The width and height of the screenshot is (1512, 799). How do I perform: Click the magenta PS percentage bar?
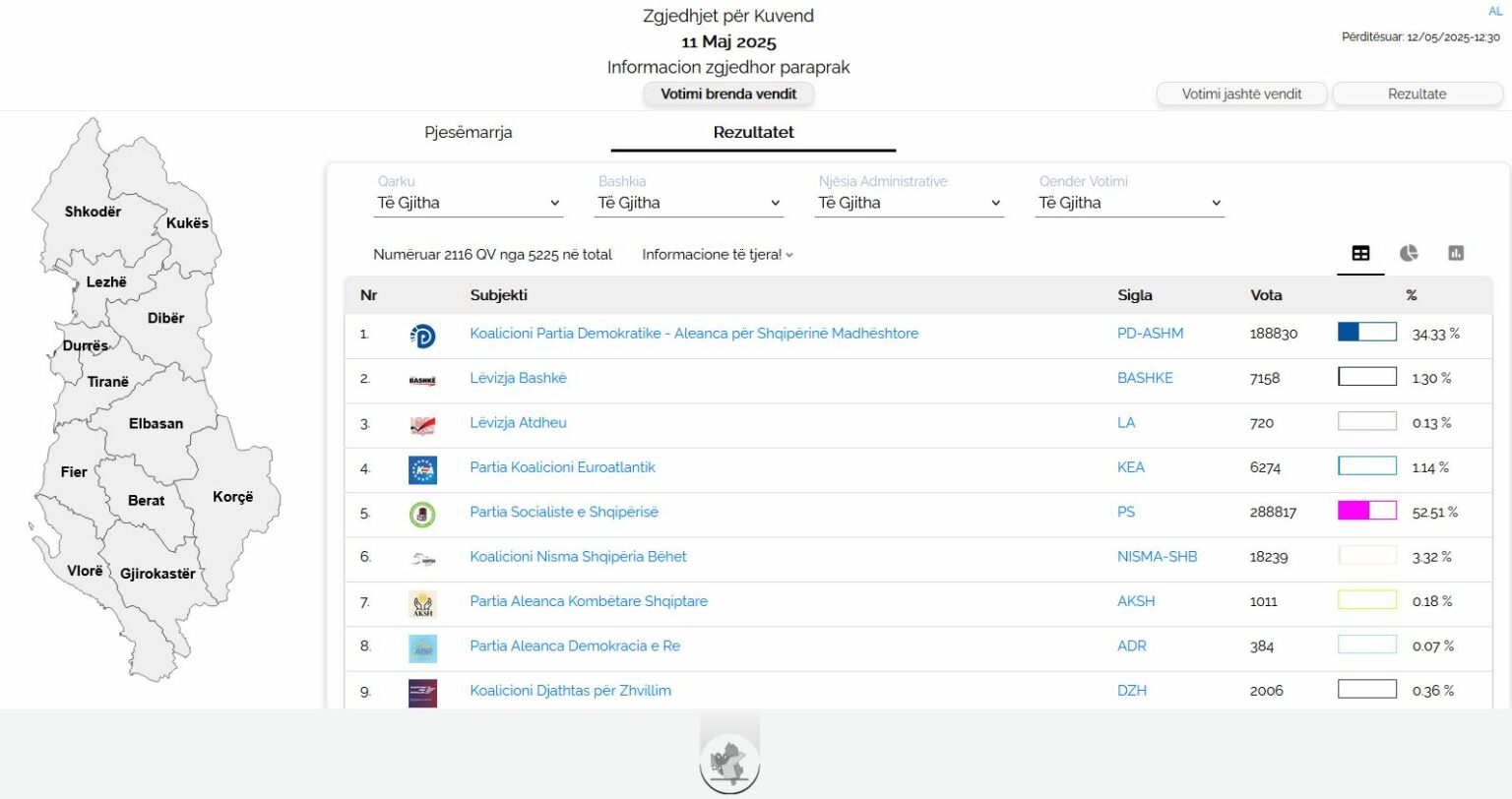[1366, 511]
